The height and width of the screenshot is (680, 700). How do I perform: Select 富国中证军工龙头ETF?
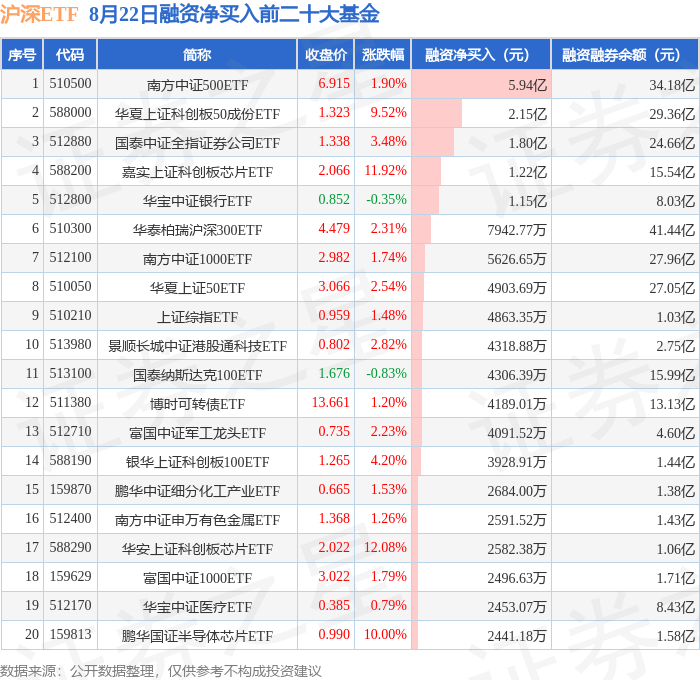coord(197,433)
